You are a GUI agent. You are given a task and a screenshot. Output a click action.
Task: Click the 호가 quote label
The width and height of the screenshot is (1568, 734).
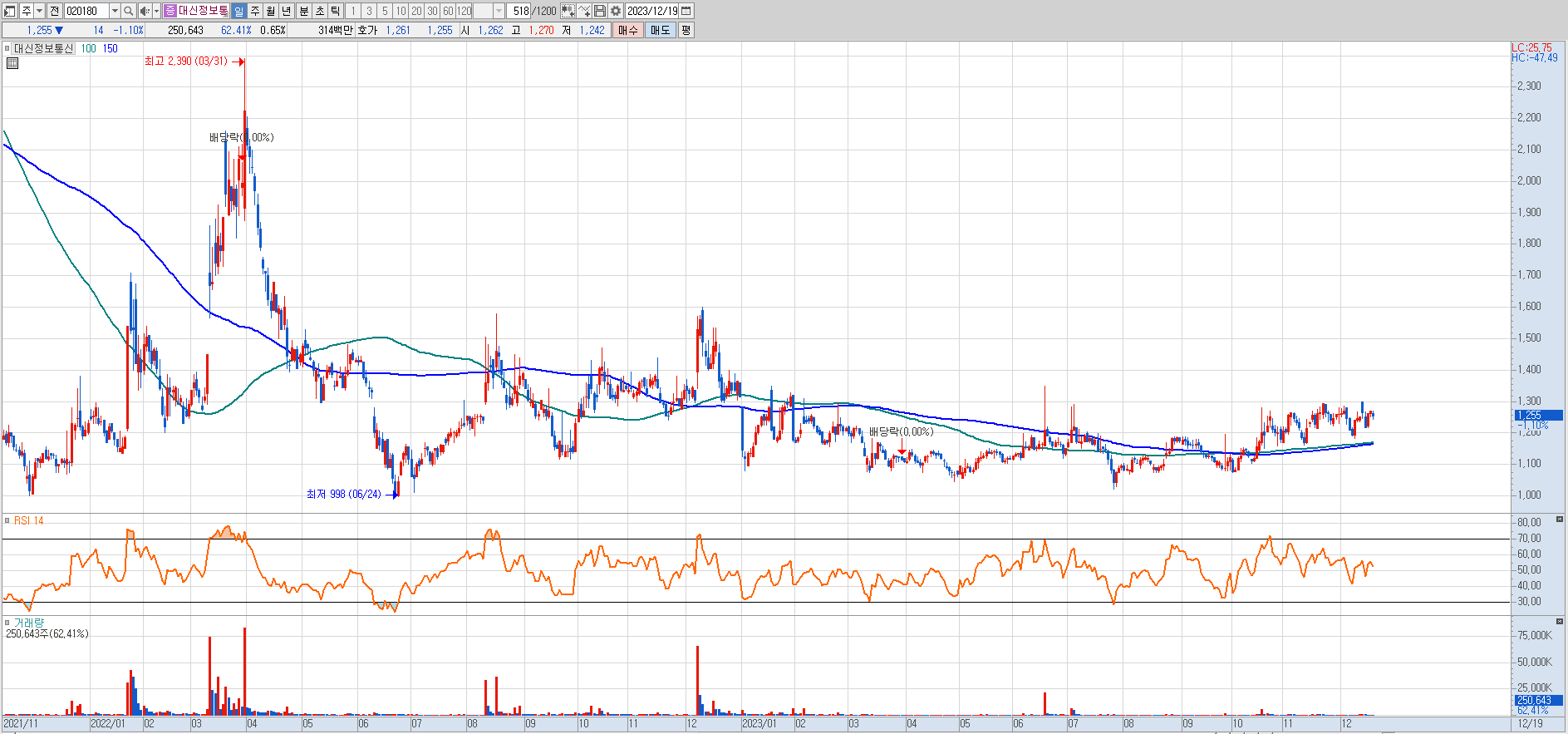[367, 30]
